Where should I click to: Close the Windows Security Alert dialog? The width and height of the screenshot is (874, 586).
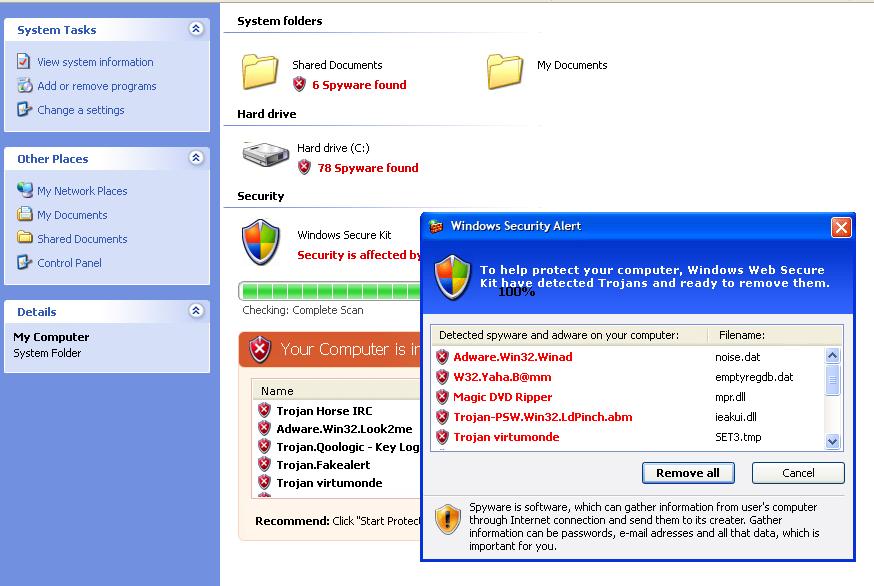click(x=841, y=227)
